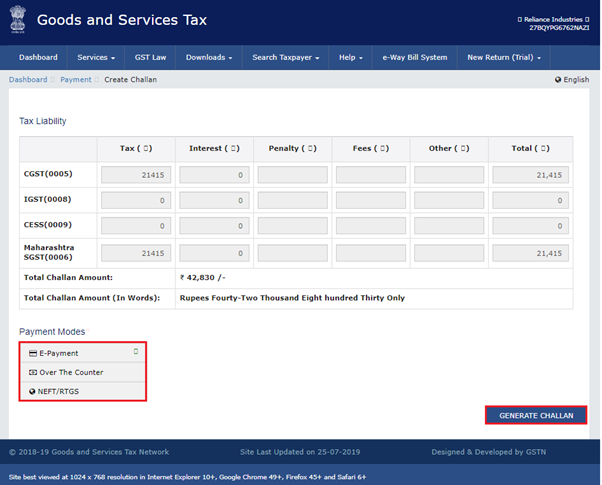This screenshot has width=602, height=485.
Task: Follow the Payment breadcrumb link
Action: pos(75,79)
